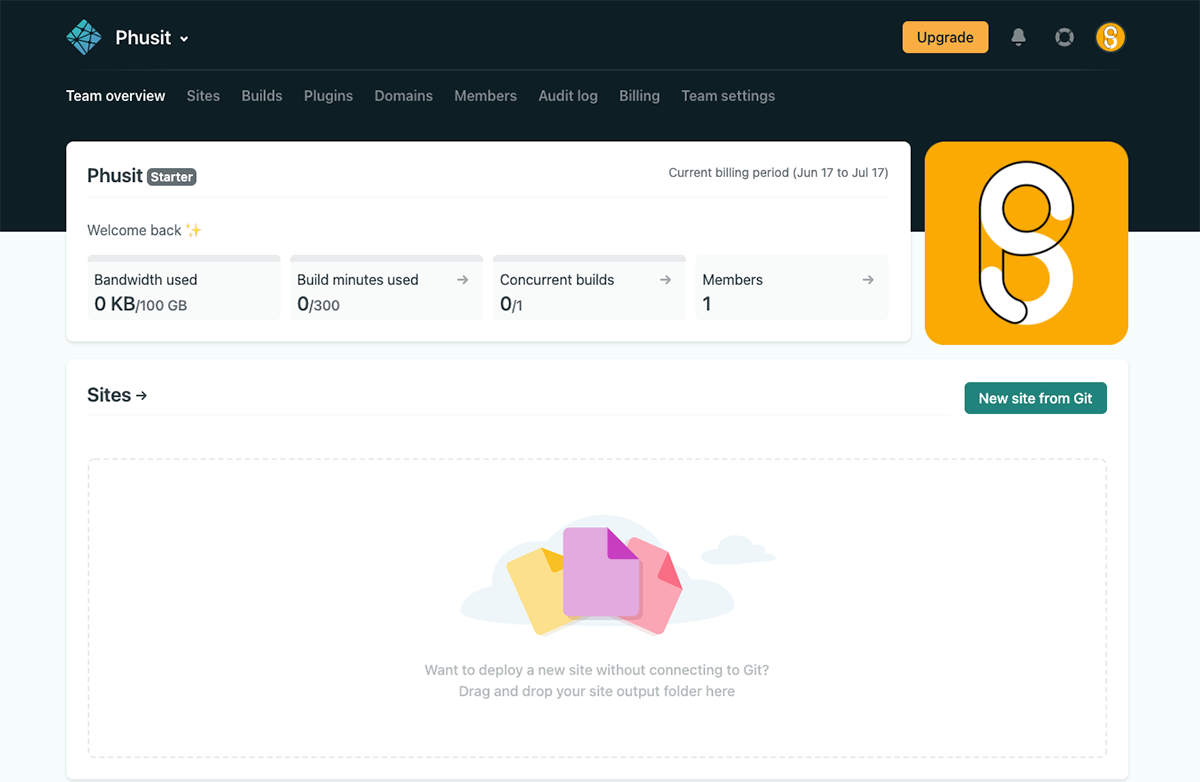Open the Audit log tab
Image resolution: width=1200 pixels, height=782 pixels.
[568, 96]
